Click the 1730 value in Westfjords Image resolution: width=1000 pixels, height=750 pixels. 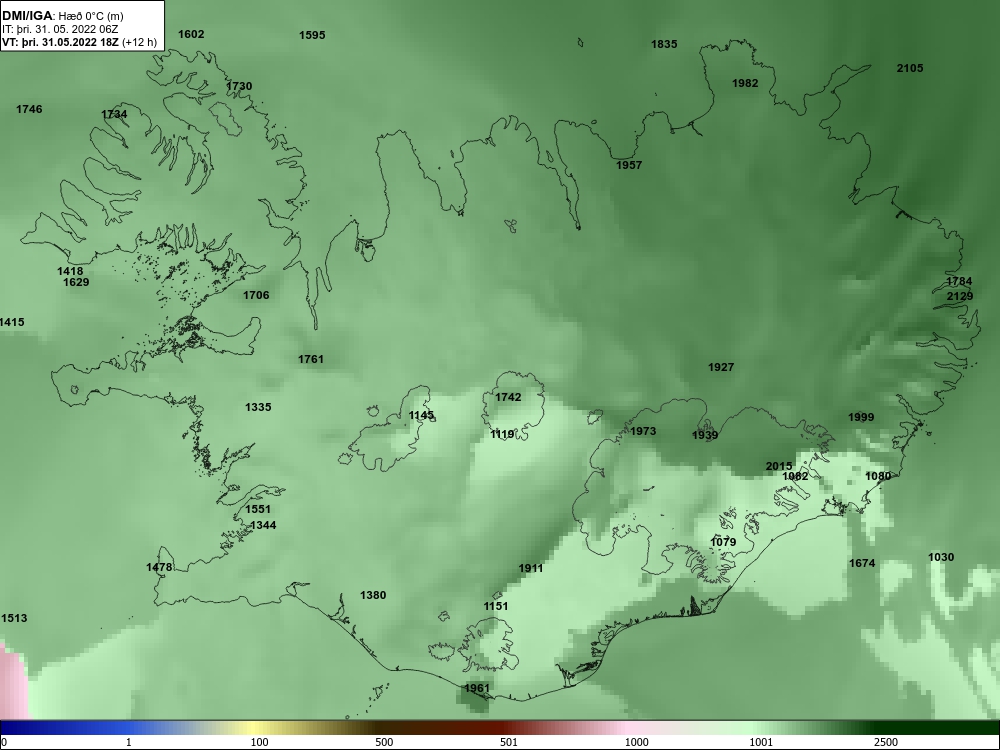[x=239, y=86]
